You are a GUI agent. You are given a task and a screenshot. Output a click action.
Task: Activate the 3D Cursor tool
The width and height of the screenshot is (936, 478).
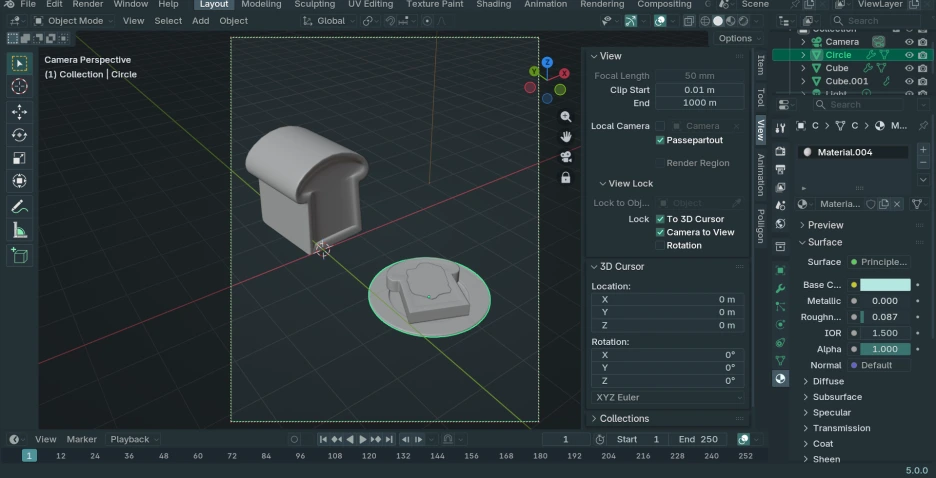pos(20,87)
